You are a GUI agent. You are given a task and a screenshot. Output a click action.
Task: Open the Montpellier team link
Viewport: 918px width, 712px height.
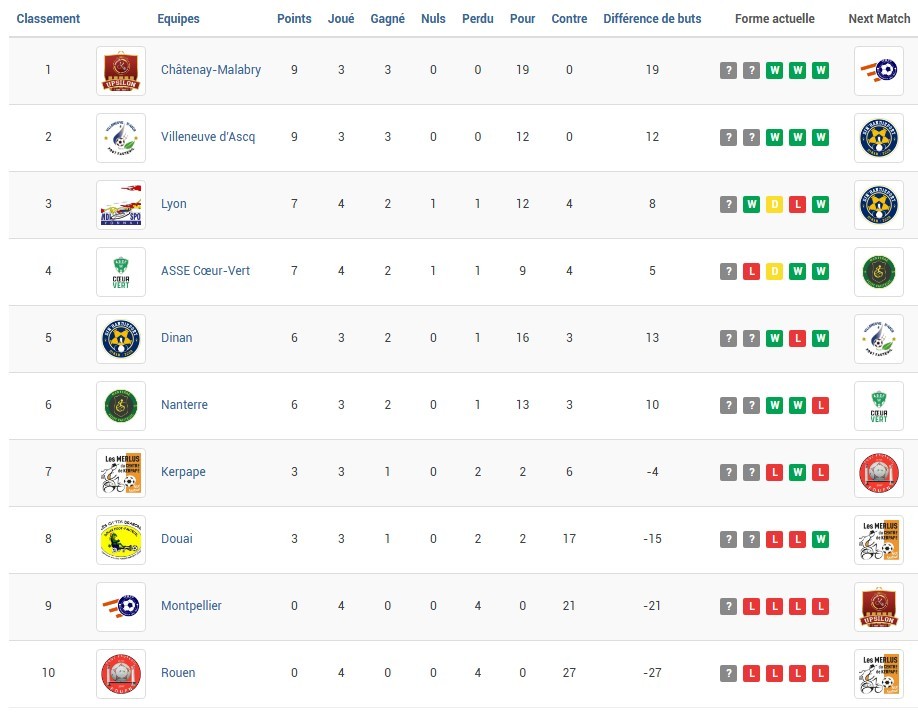[191, 606]
